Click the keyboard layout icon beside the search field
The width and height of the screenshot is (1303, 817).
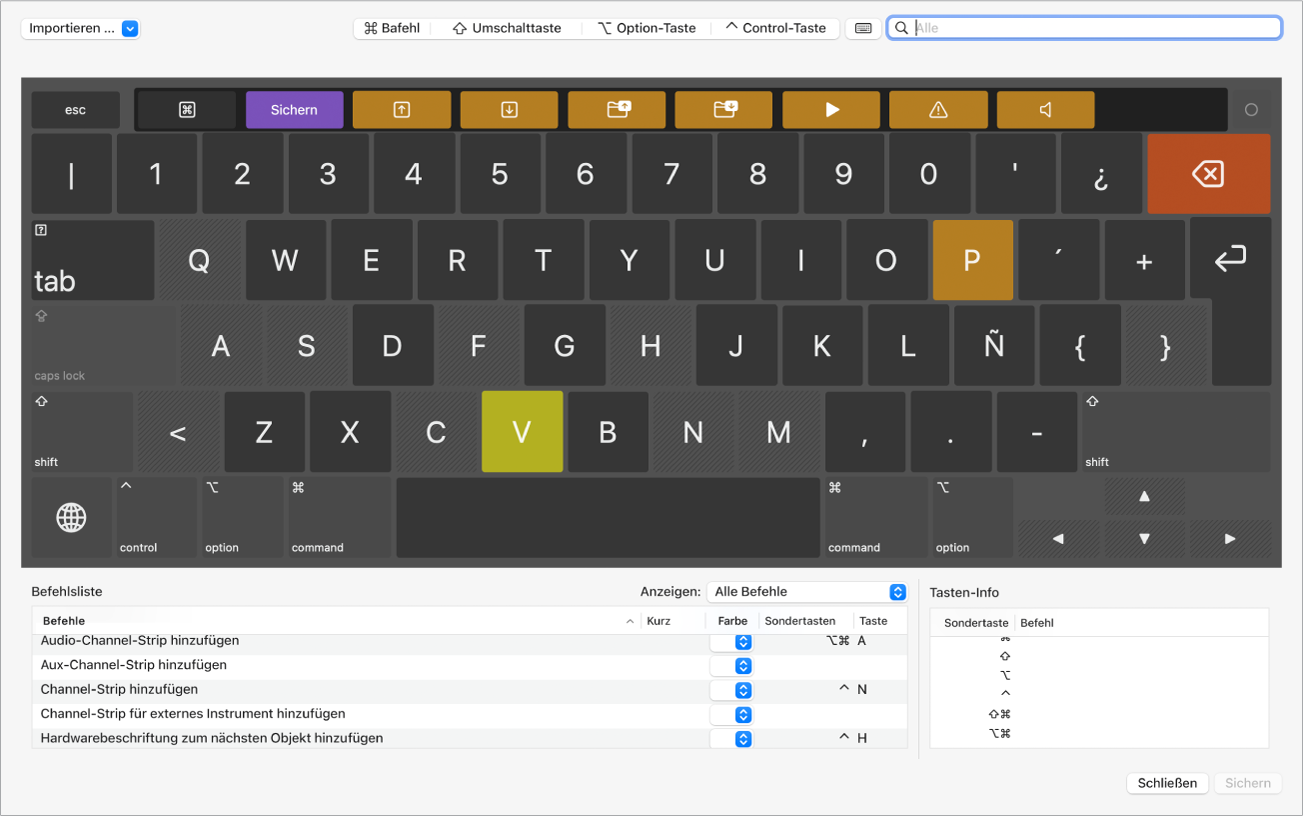pos(862,27)
